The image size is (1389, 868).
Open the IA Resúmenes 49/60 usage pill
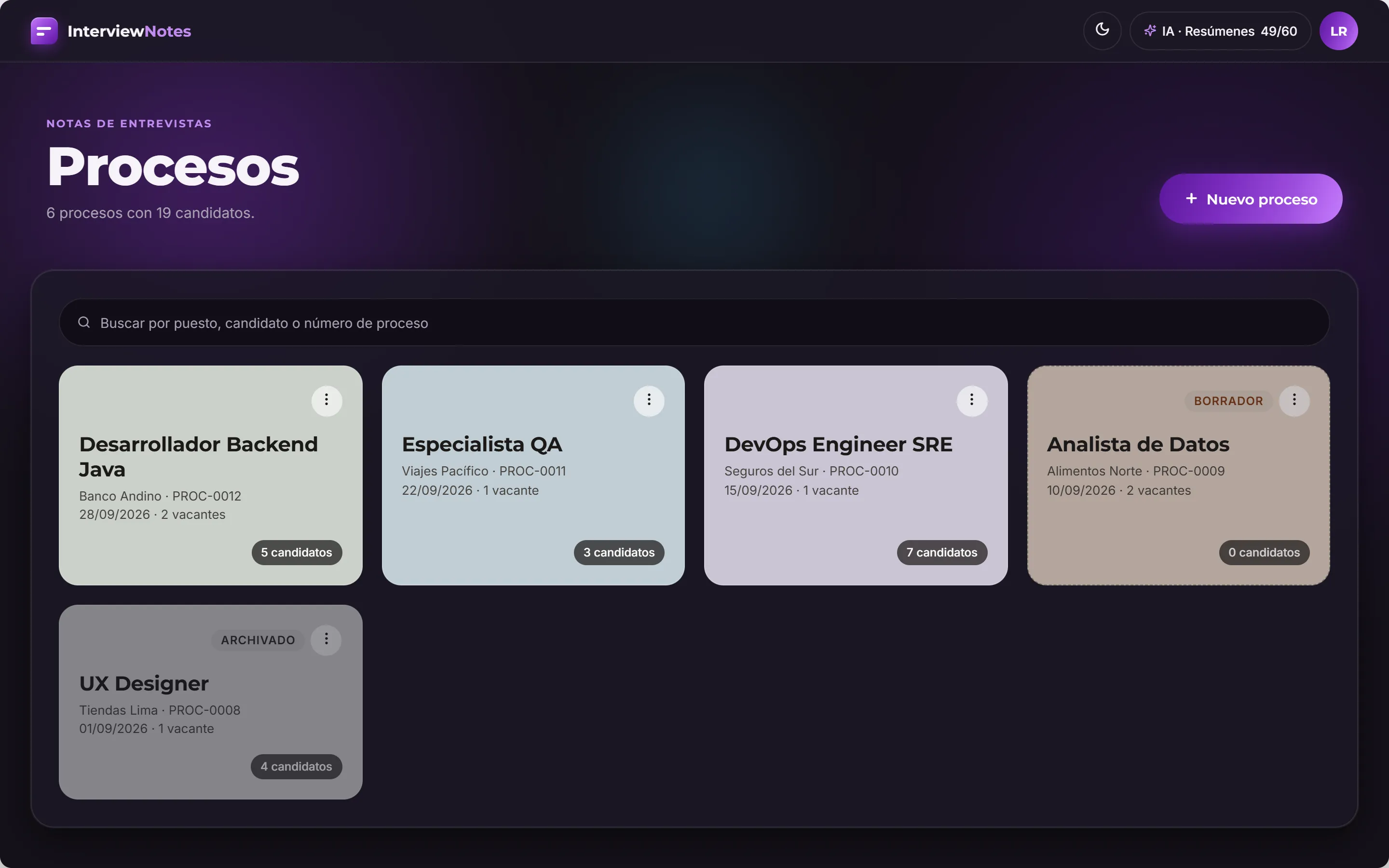1220,31
